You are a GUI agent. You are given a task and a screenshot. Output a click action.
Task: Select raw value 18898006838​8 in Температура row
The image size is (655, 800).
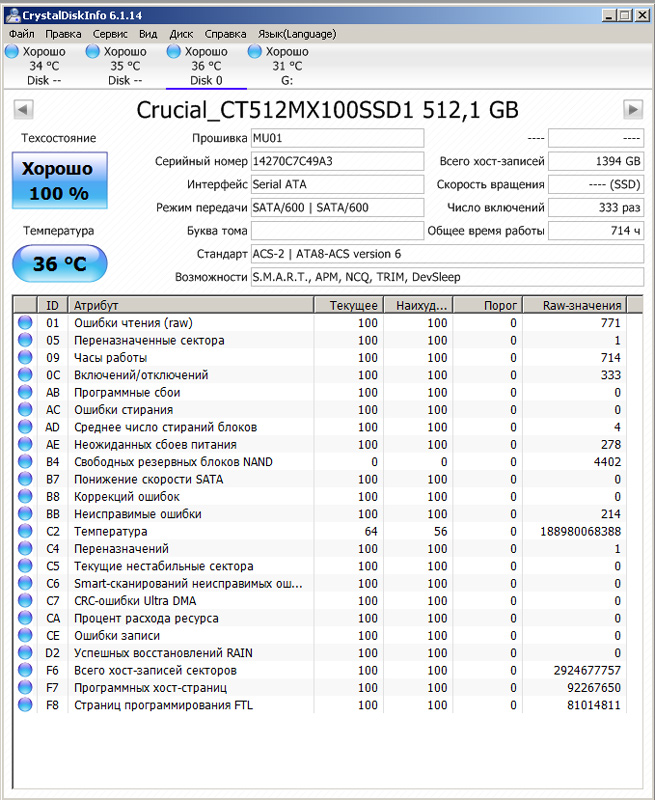pyautogui.click(x=581, y=531)
